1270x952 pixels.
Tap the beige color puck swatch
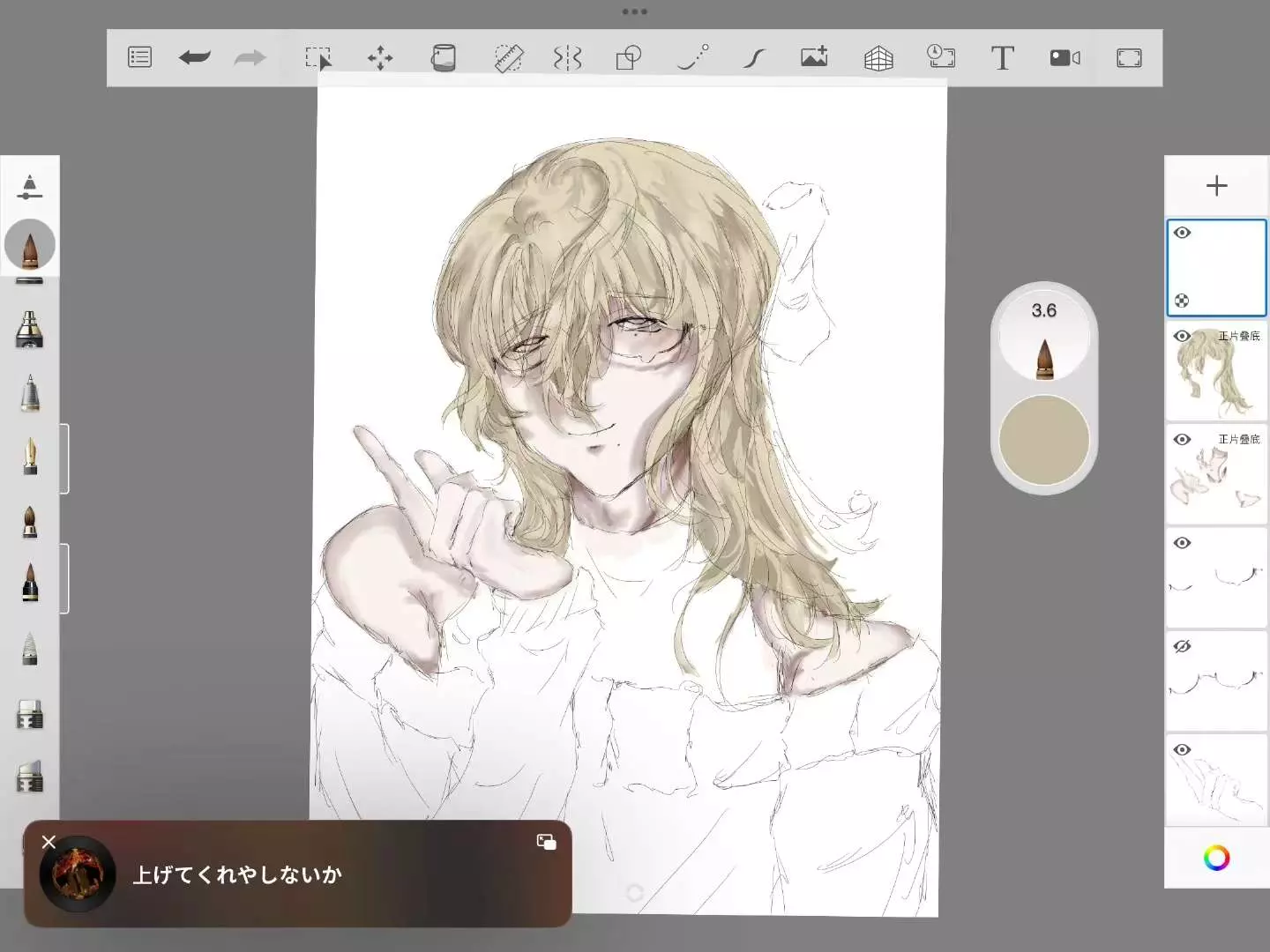coord(1043,440)
